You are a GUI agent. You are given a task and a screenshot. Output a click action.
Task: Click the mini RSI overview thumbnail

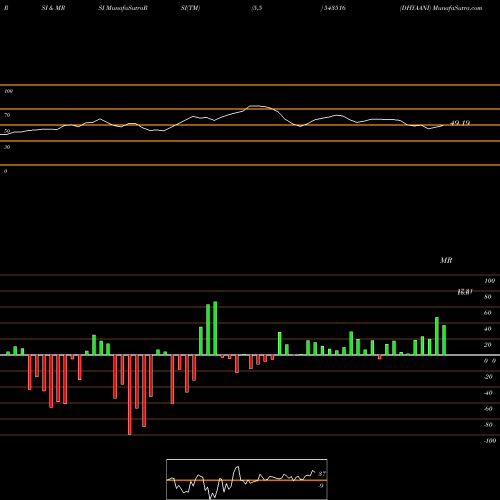coord(247,479)
